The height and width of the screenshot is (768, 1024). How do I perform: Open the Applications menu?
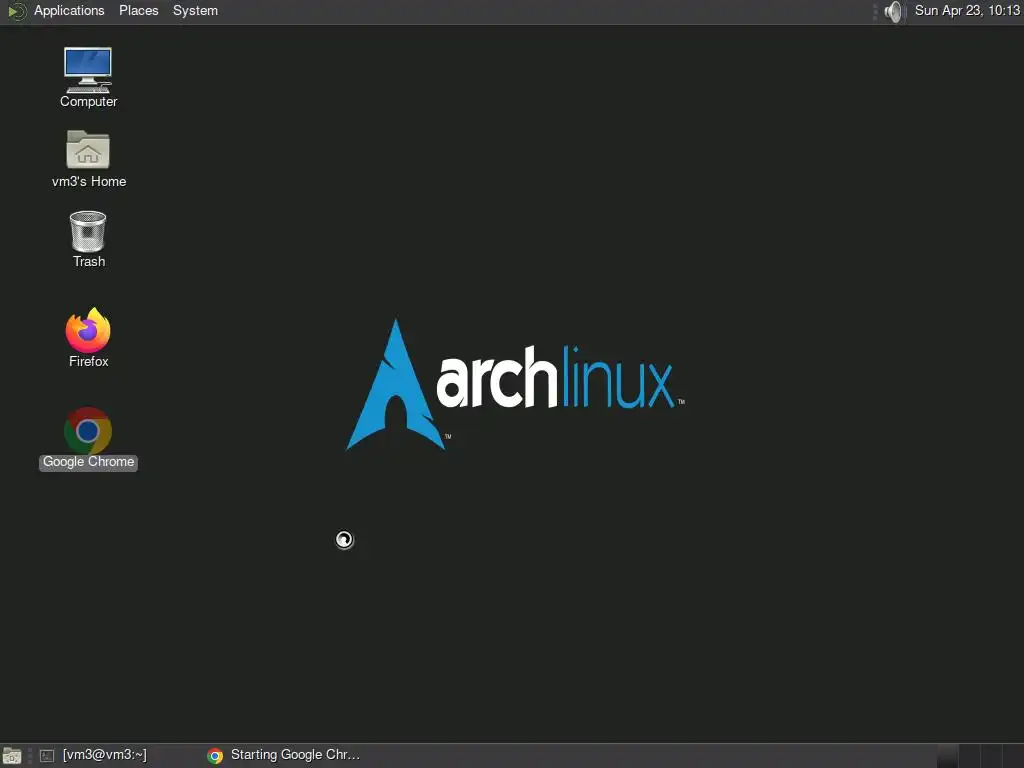tap(69, 10)
